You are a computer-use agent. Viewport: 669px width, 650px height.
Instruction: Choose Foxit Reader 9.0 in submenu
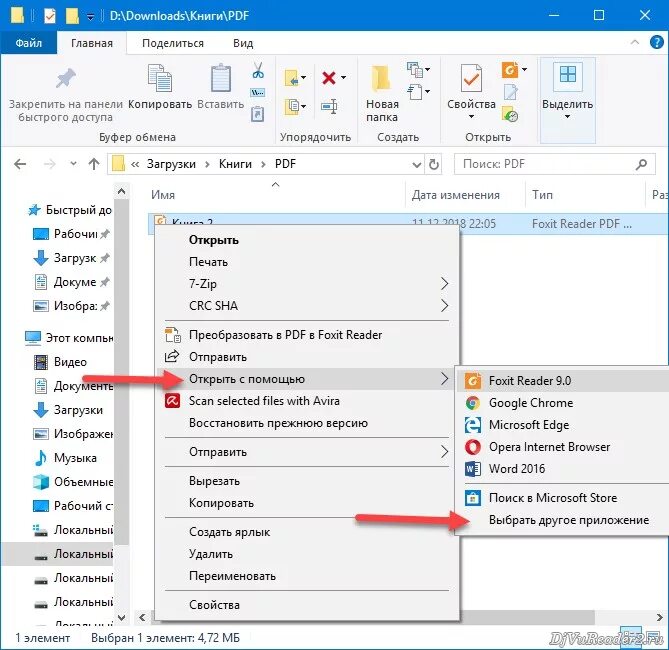tap(562, 381)
